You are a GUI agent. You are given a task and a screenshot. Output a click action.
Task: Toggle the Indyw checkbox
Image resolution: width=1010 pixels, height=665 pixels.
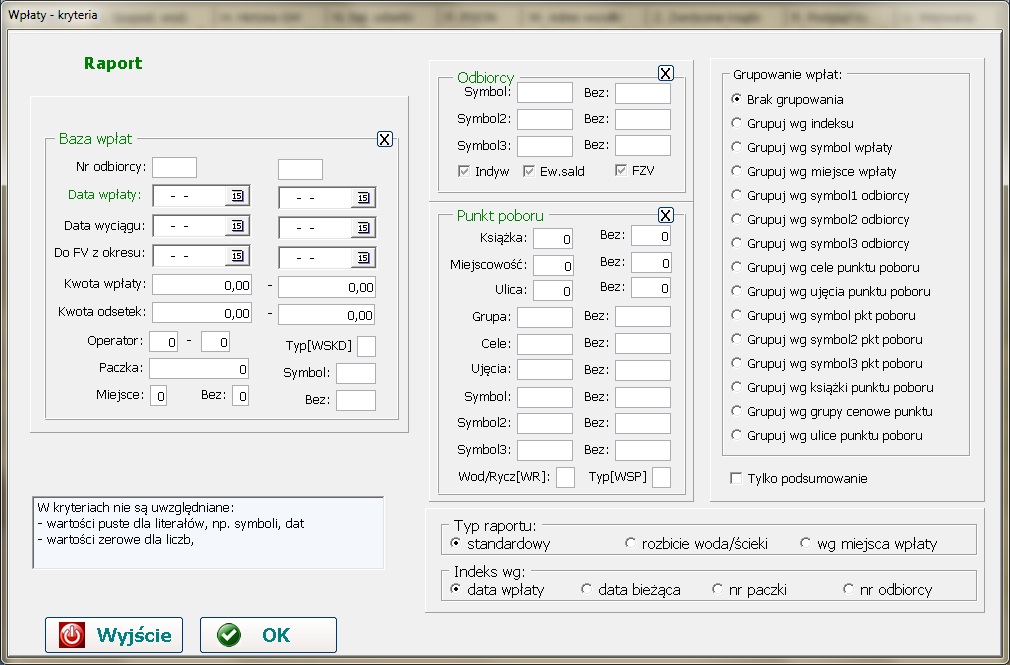tap(464, 171)
